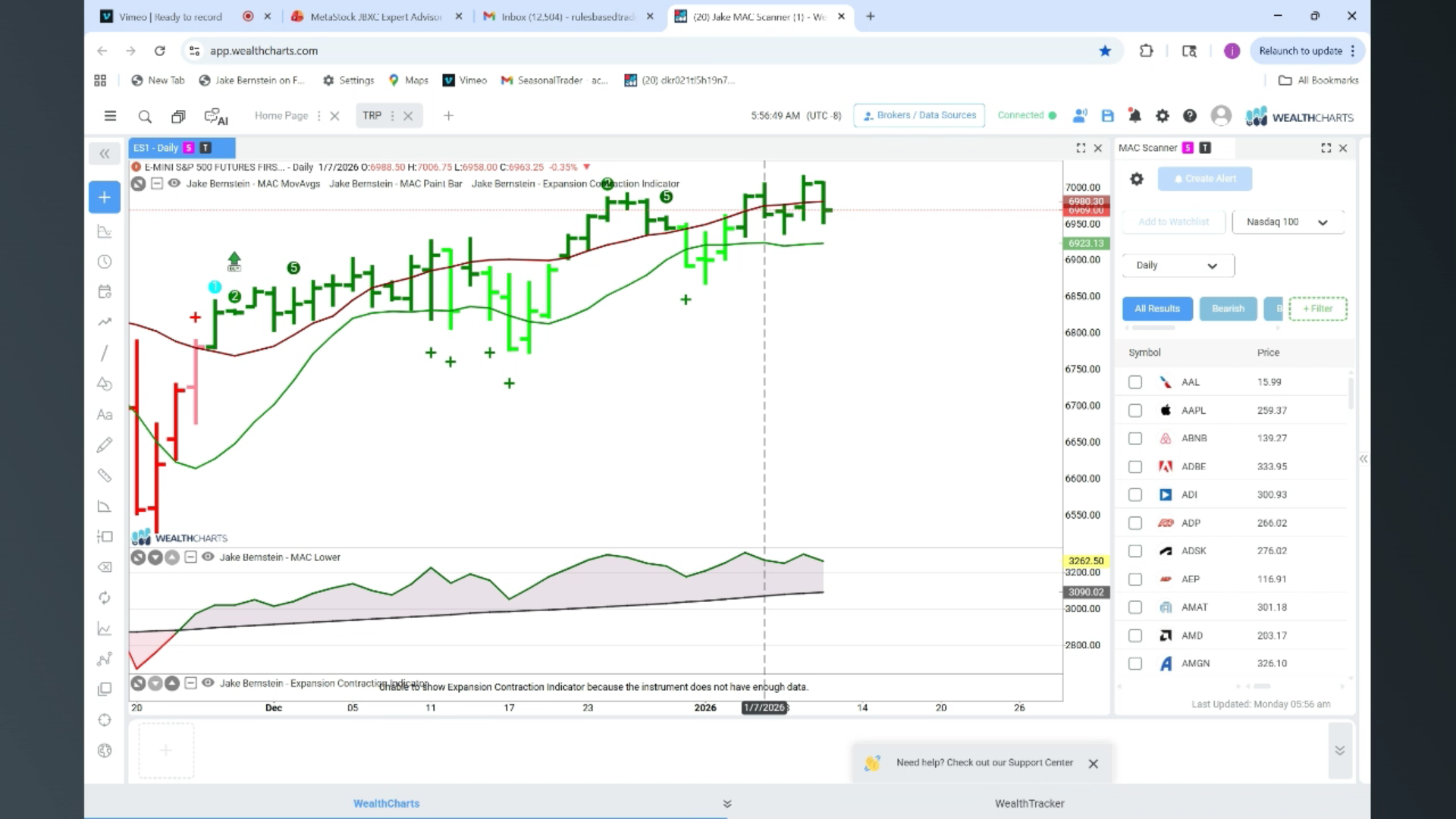Switch to the WealthTracker bottom tab
The height and width of the screenshot is (819, 1456).
(x=1029, y=803)
